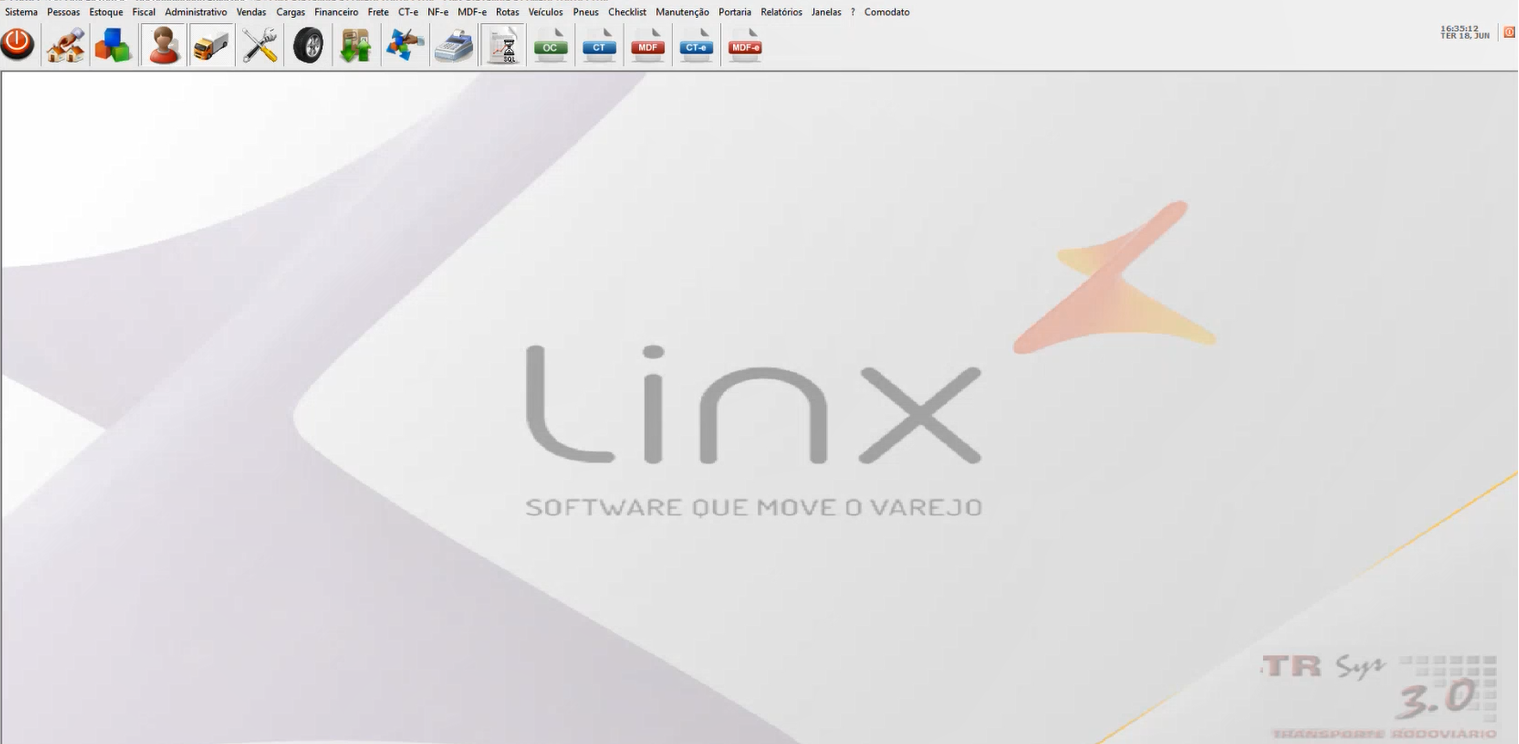Screen dimensions: 1519x744
Task: Open the SQL hourglass report icon
Action: [x=502, y=46]
